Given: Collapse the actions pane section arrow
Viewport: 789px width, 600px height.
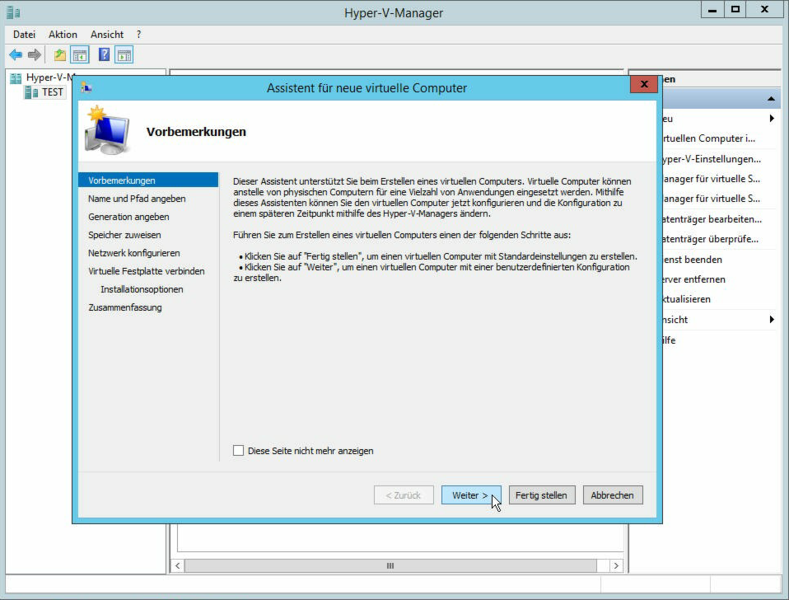Looking at the screenshot, I should pos(771,99).
